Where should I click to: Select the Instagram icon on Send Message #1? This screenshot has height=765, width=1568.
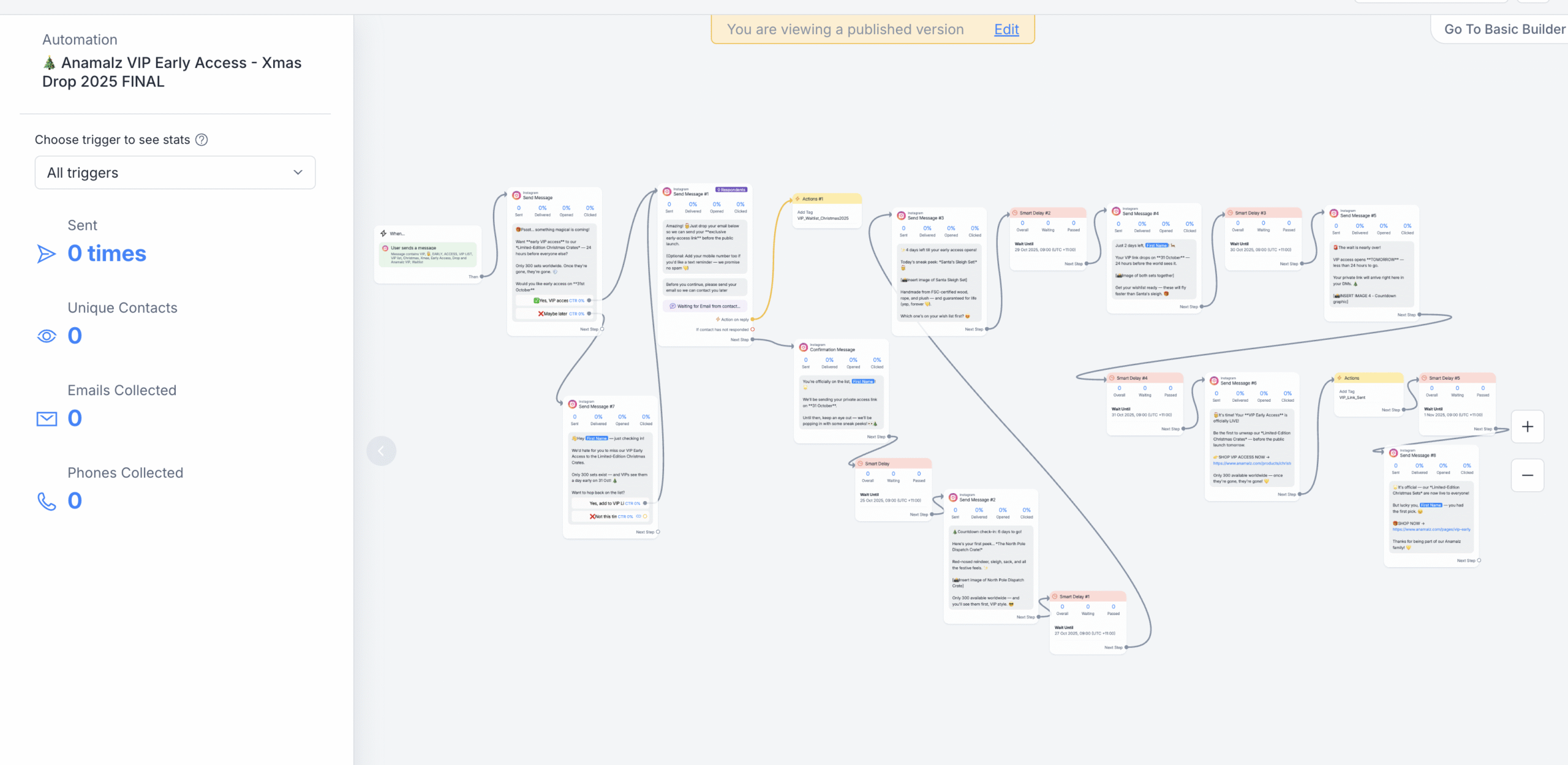(x=666, y=192)
